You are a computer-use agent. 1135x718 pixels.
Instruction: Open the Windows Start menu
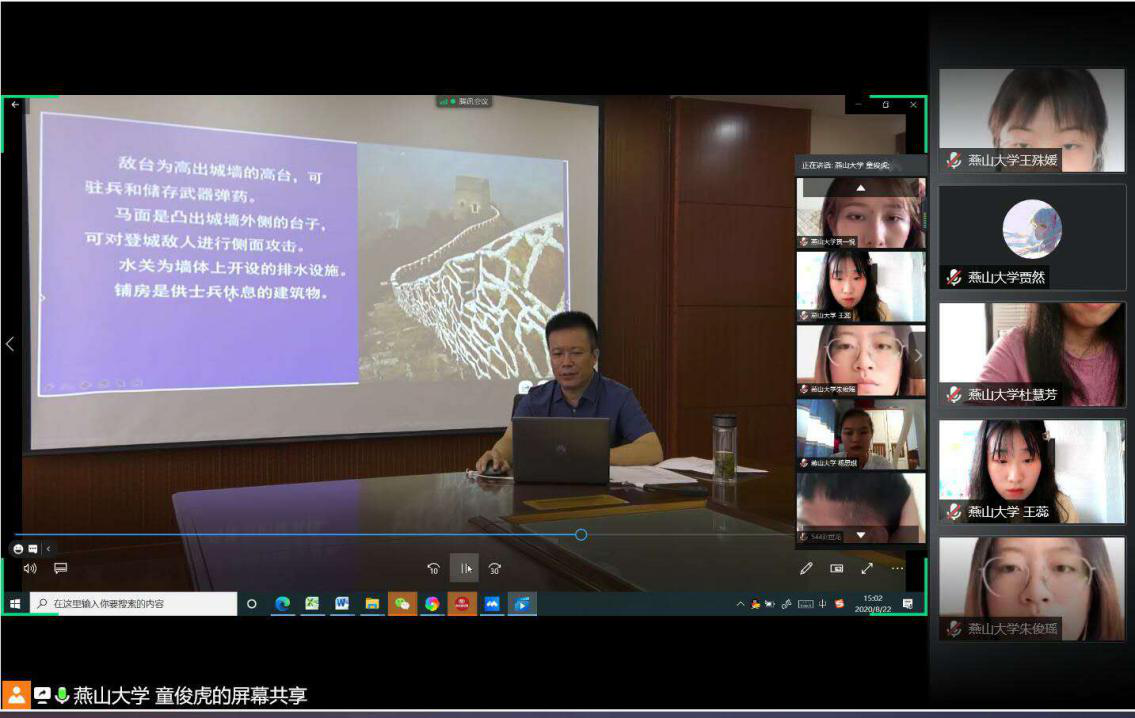pos(14,604)
